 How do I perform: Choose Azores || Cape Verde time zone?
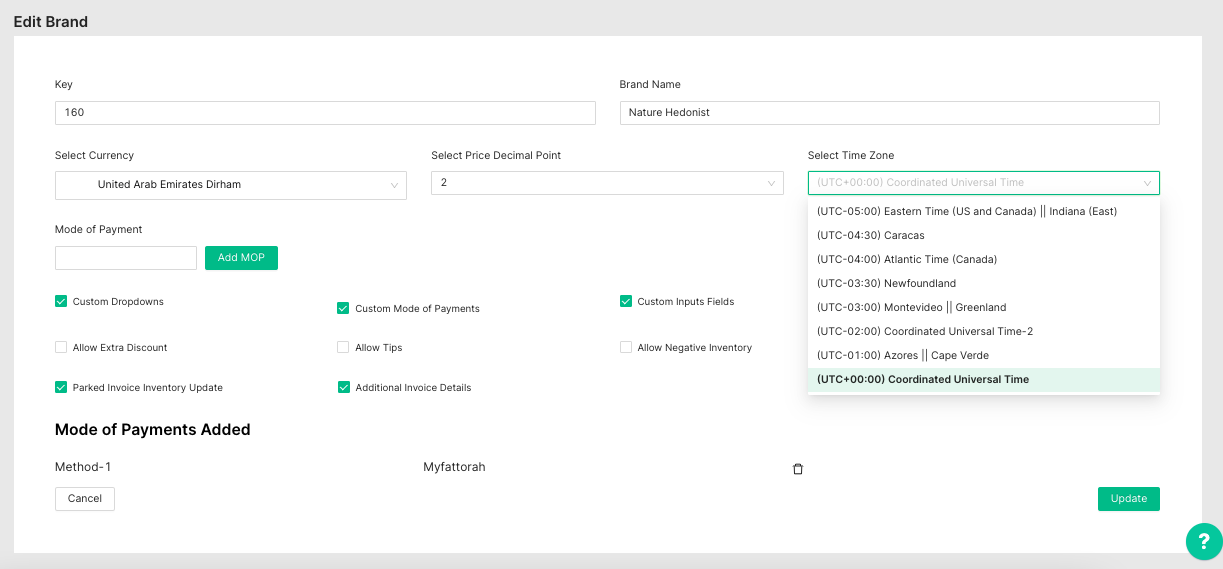[902, 355]
